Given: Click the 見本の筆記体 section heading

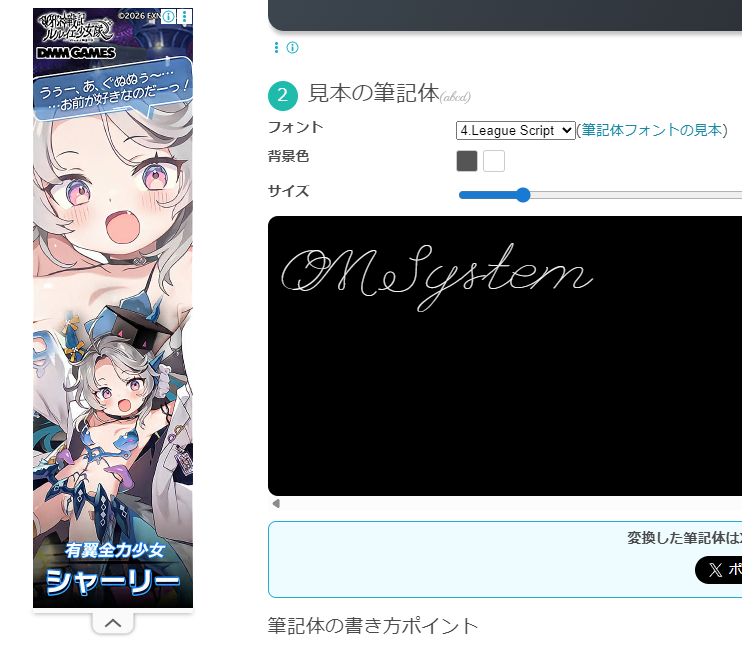Looking at the screenshot, I should coord(373,94).
